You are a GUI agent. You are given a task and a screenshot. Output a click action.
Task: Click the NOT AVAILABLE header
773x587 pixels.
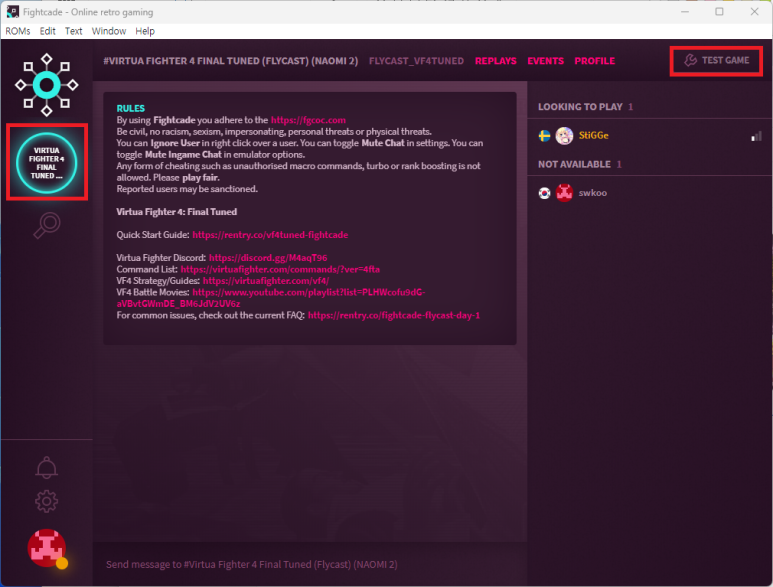pyautogui.click(x=574, y=164)
